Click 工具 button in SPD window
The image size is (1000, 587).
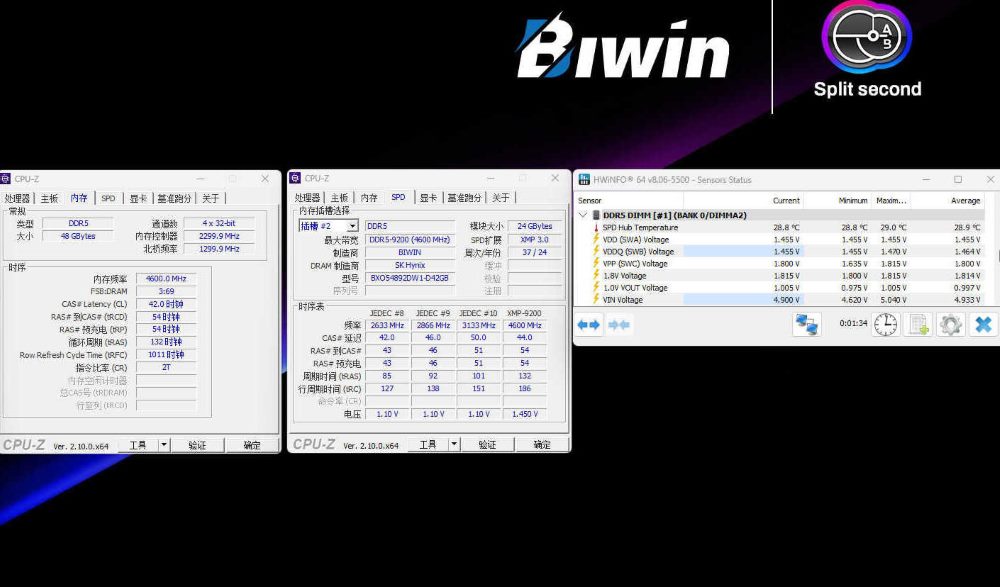point(428,444)
